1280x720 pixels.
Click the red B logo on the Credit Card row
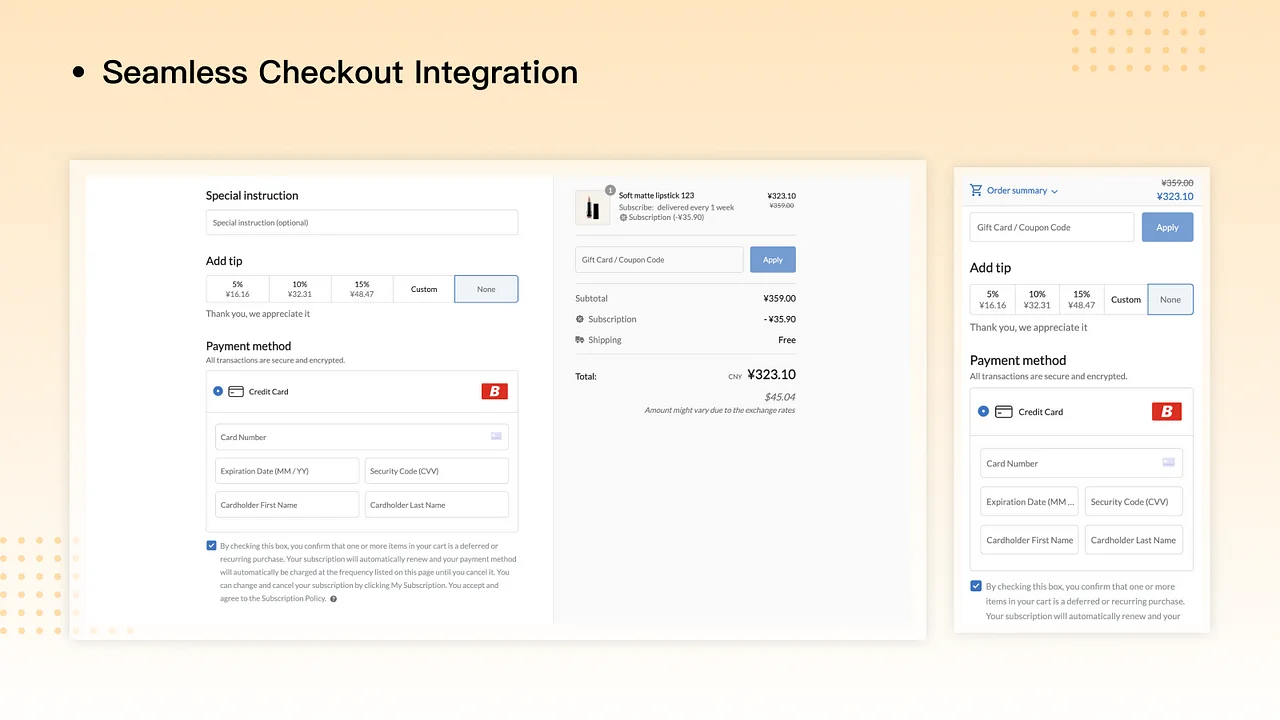tap(494, 391)
